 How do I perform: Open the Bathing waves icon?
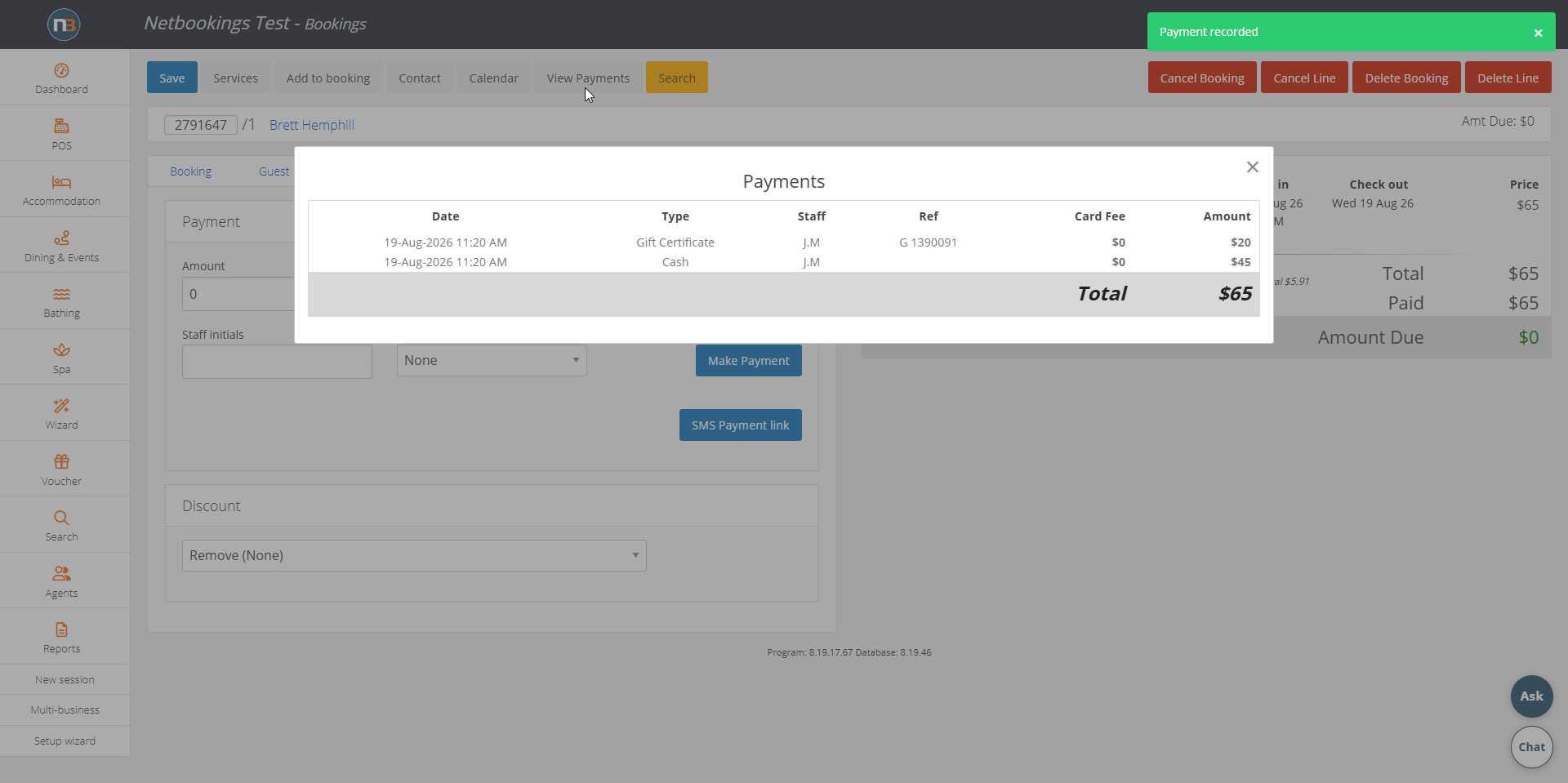pos(61,294)
